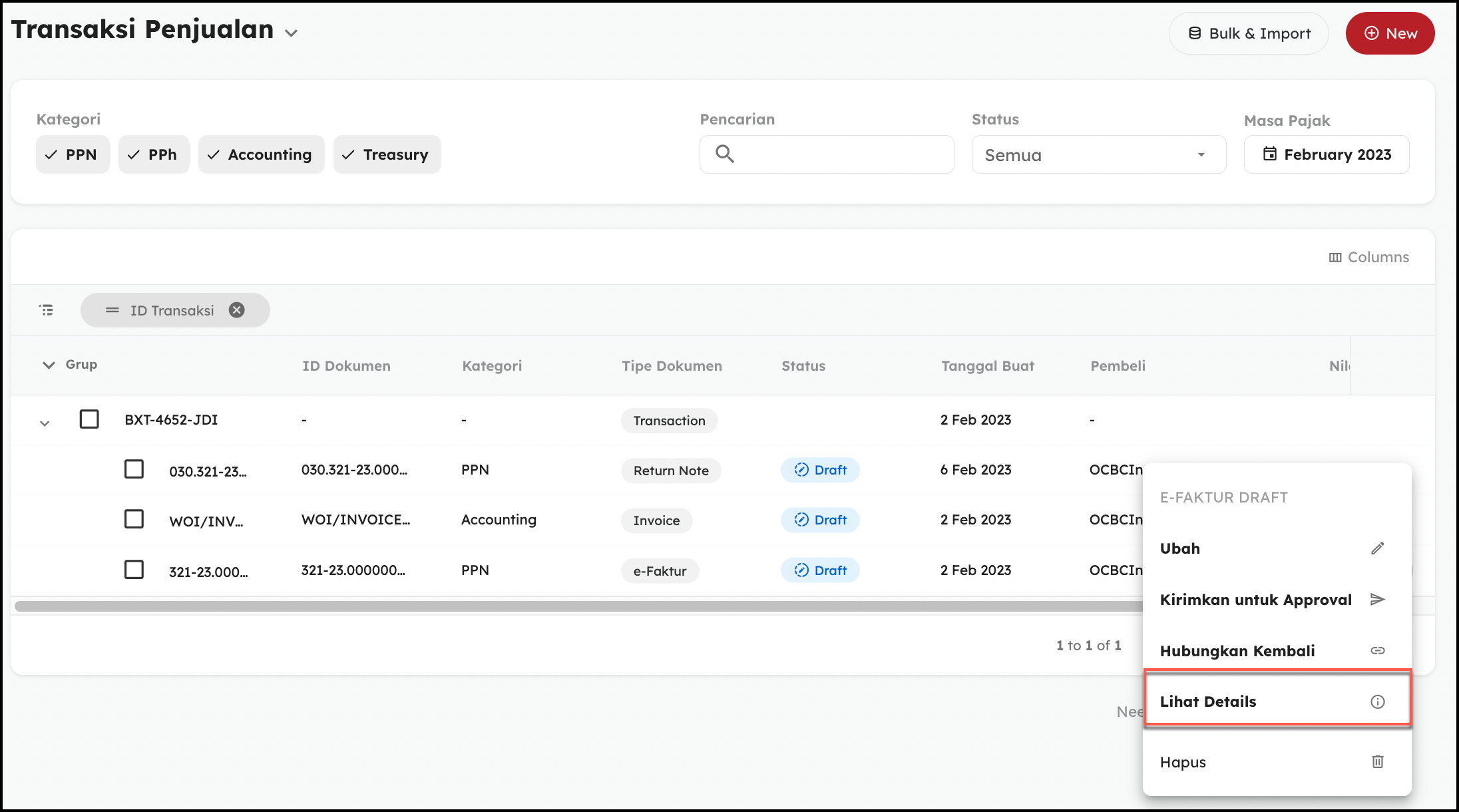Toggle the PPh category filter

coord(154,154)
